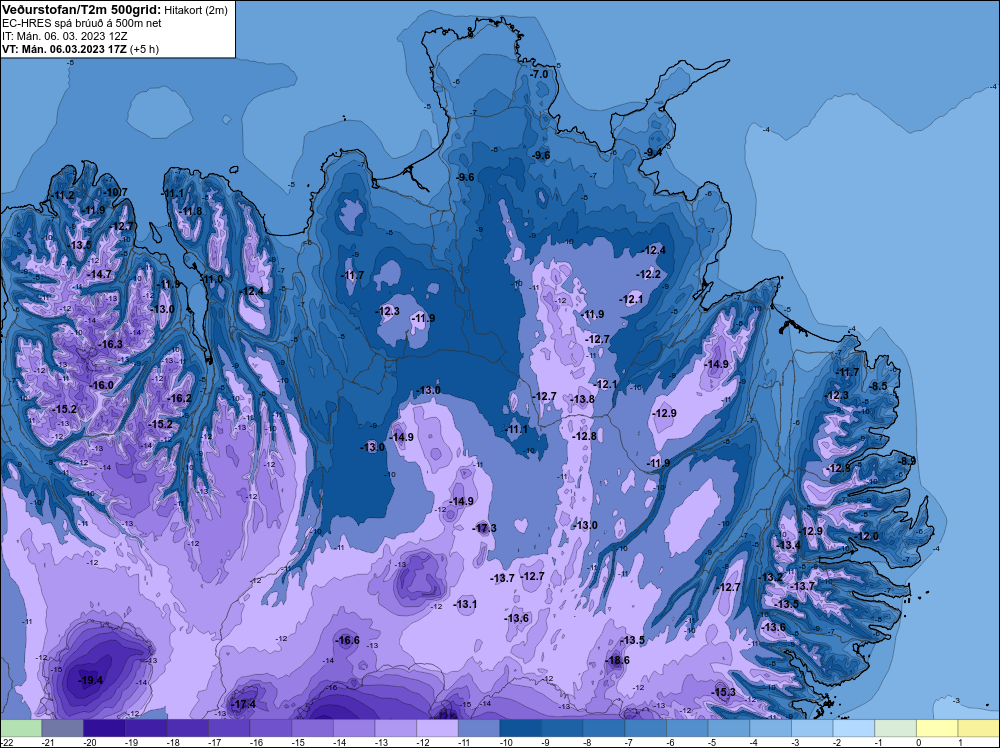The height and width of the screenshot is (748, 1000).
Task: Click the -17.3 temperature value
Action: point(484,529)
